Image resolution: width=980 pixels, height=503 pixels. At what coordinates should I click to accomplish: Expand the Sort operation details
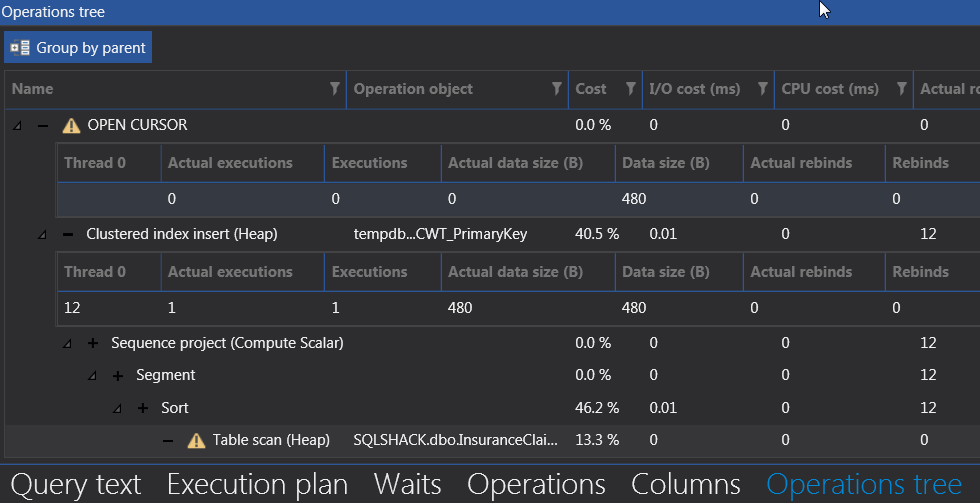[x=143, y=408]
